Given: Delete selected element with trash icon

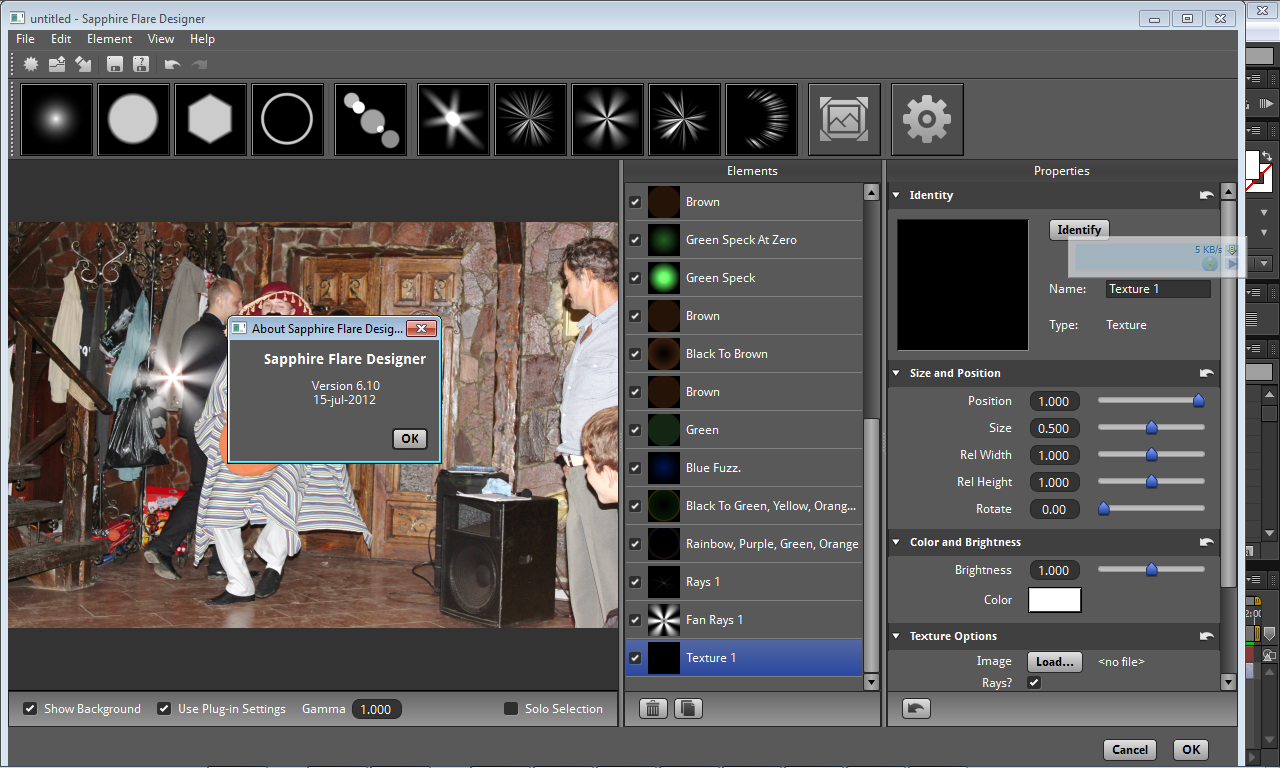Looking at the screenshot, I should point(653,709).
